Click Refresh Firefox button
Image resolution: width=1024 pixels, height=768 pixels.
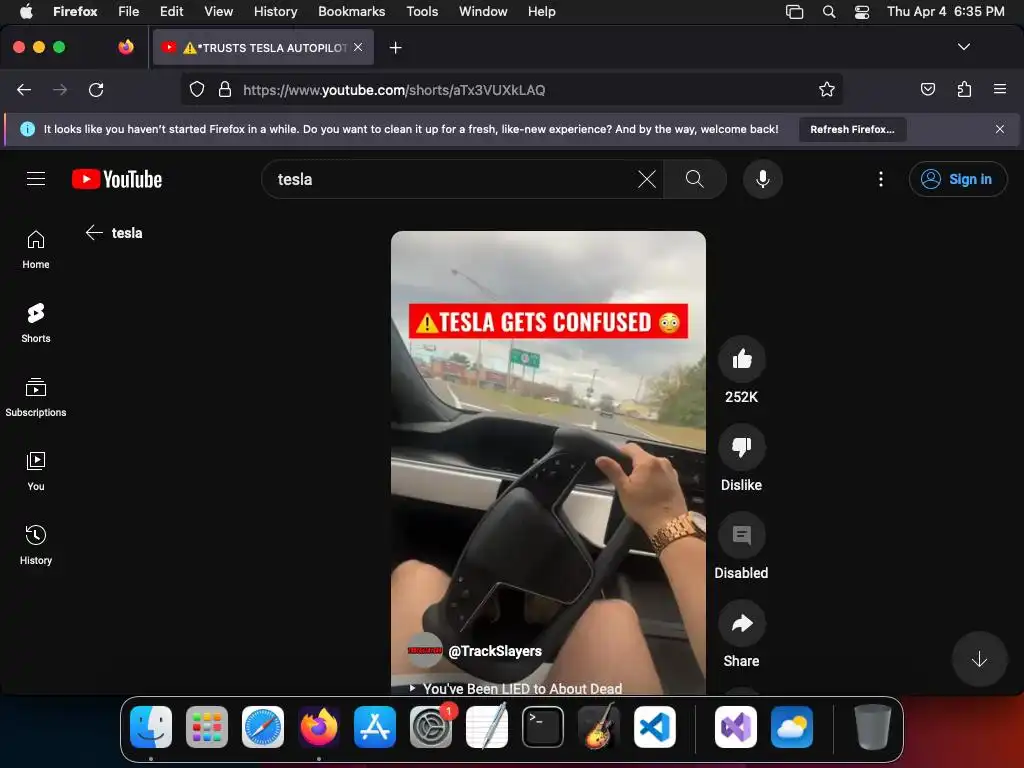[x=852, y=129]
